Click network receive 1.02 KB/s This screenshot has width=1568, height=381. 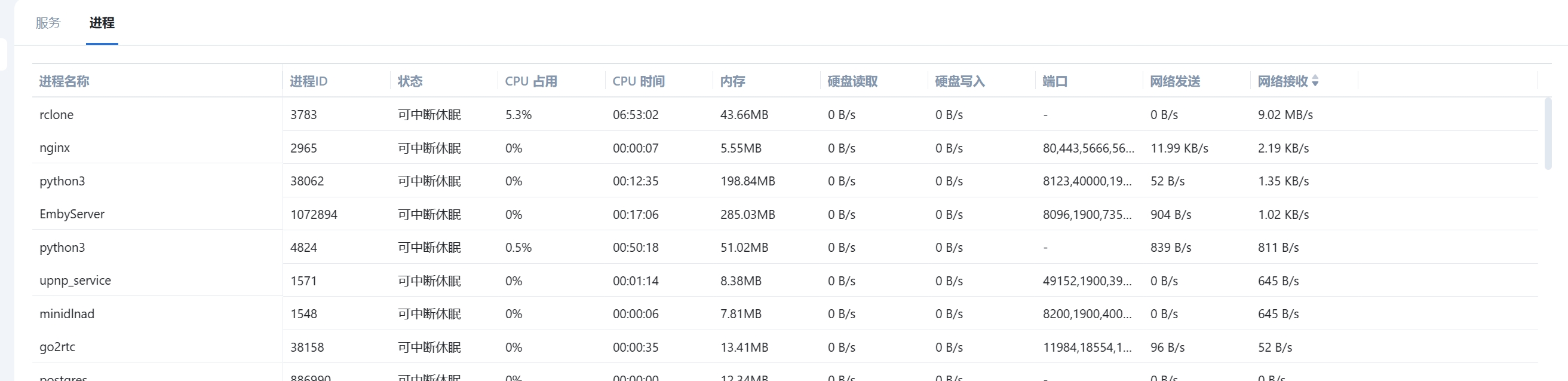(1284, 215)
